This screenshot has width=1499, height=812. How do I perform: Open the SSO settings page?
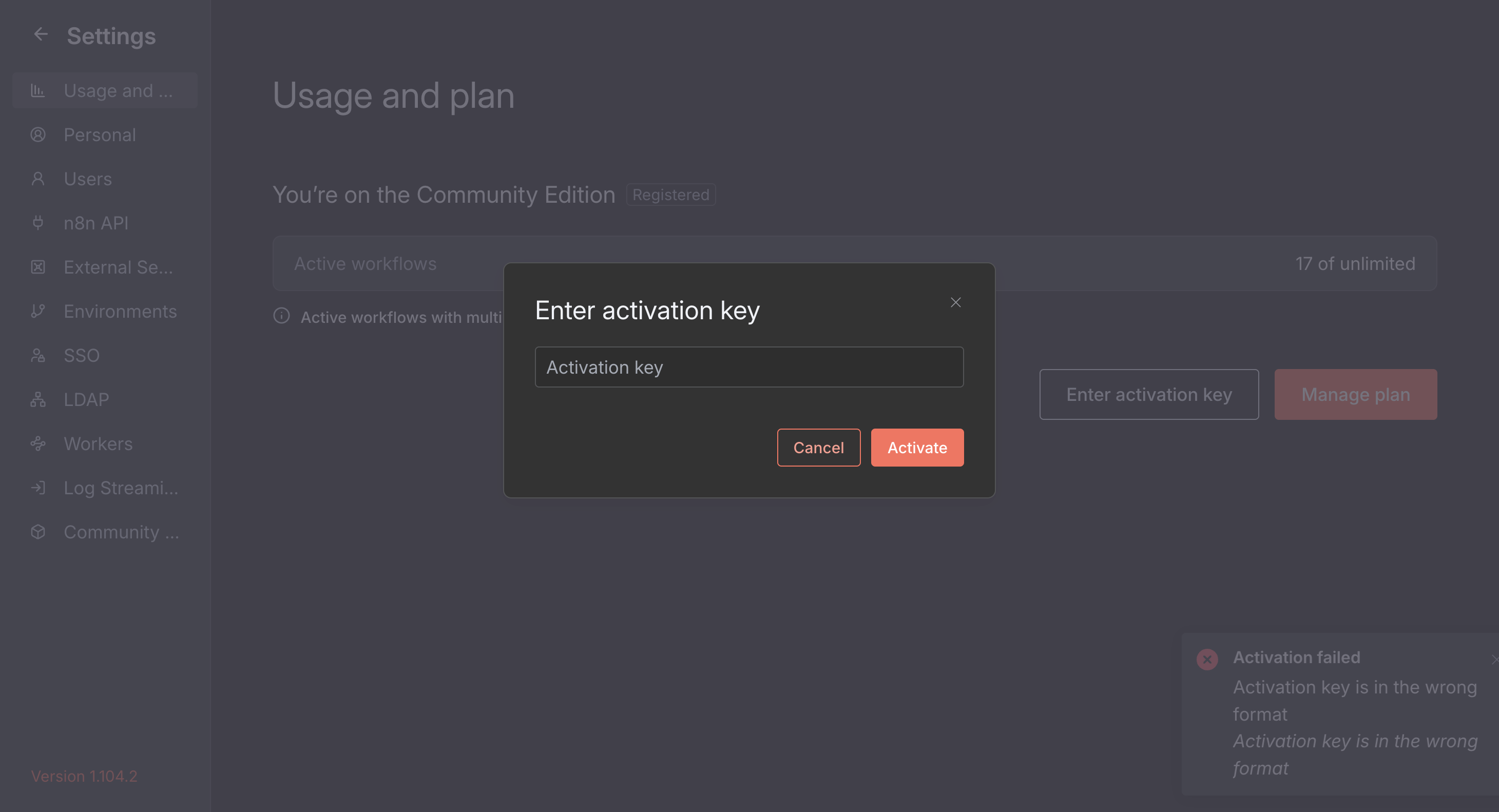tap(82, 355)
